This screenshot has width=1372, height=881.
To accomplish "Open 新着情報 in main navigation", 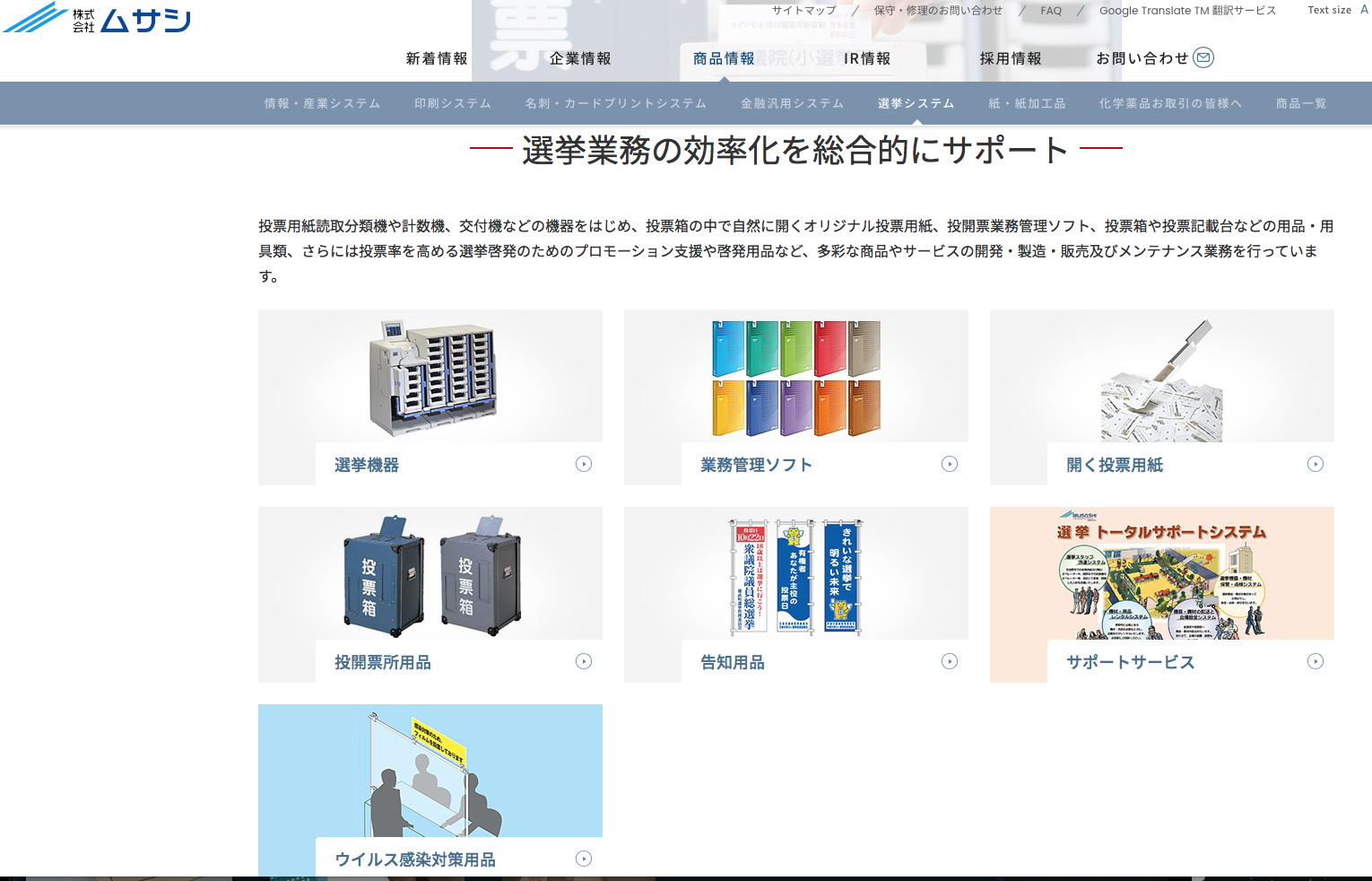I will [x=437, y=58].
